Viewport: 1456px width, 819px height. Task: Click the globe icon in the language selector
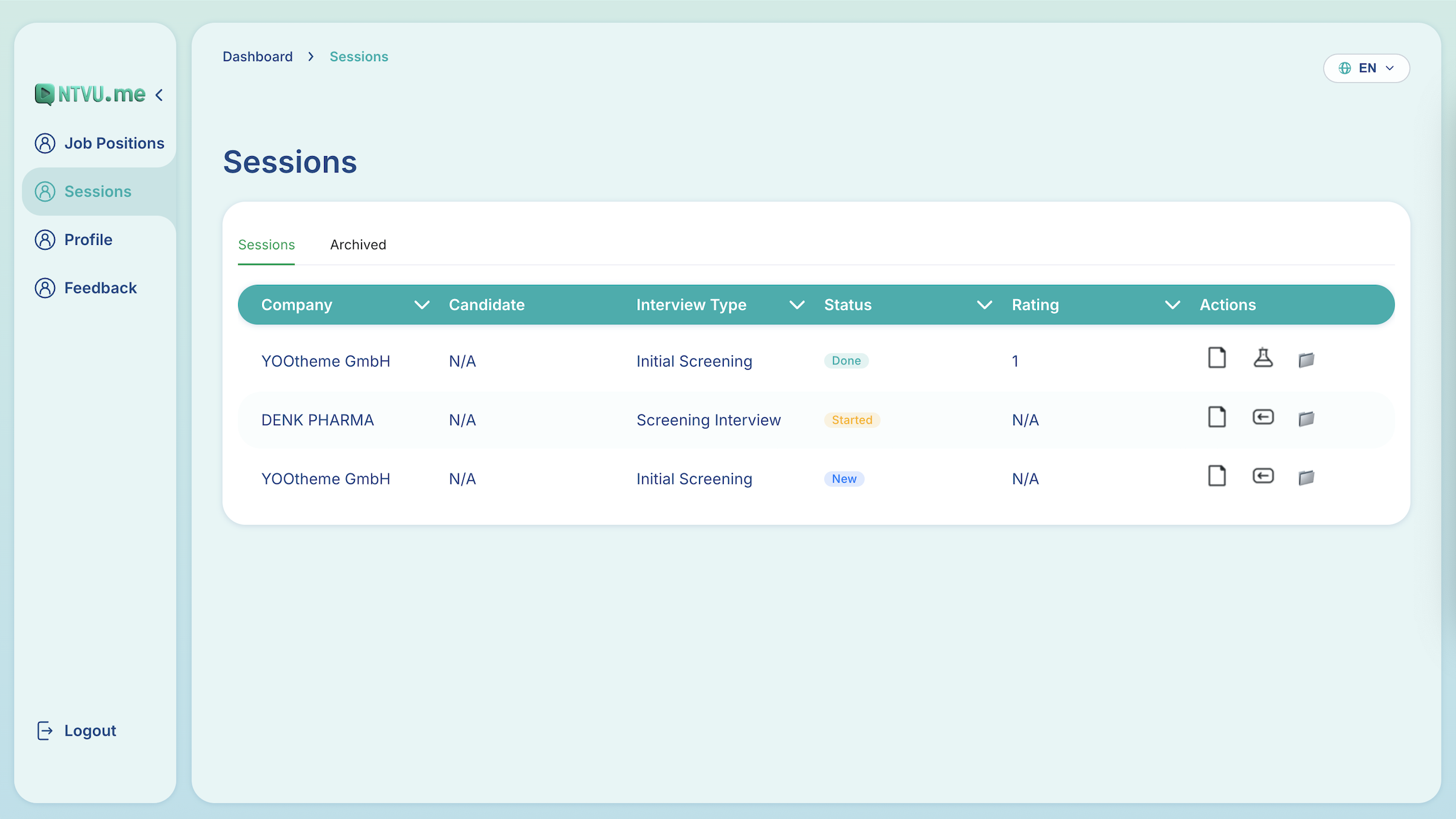coord(1345,68)
